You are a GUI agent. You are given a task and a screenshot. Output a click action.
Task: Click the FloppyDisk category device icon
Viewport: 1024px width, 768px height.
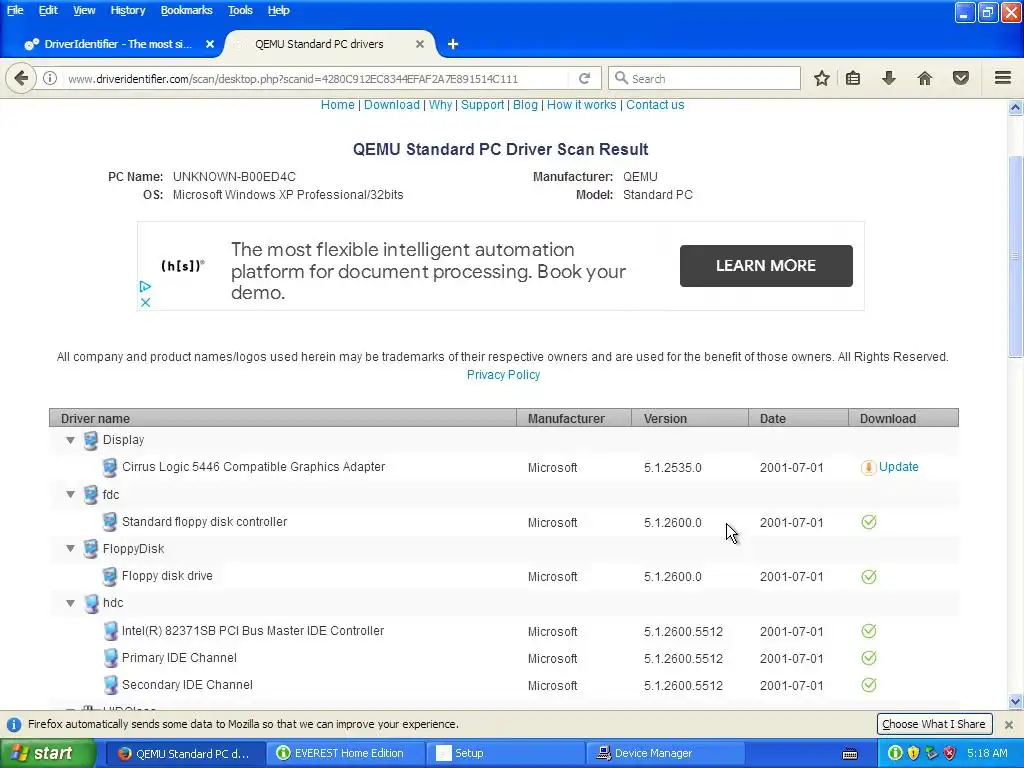point(91,549)
